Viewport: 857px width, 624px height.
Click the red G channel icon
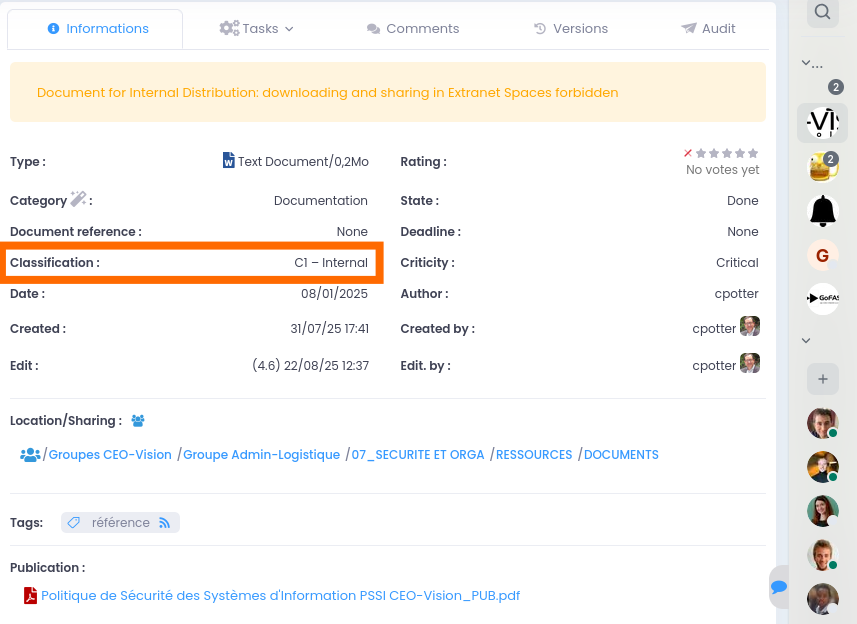click(822, 255)
